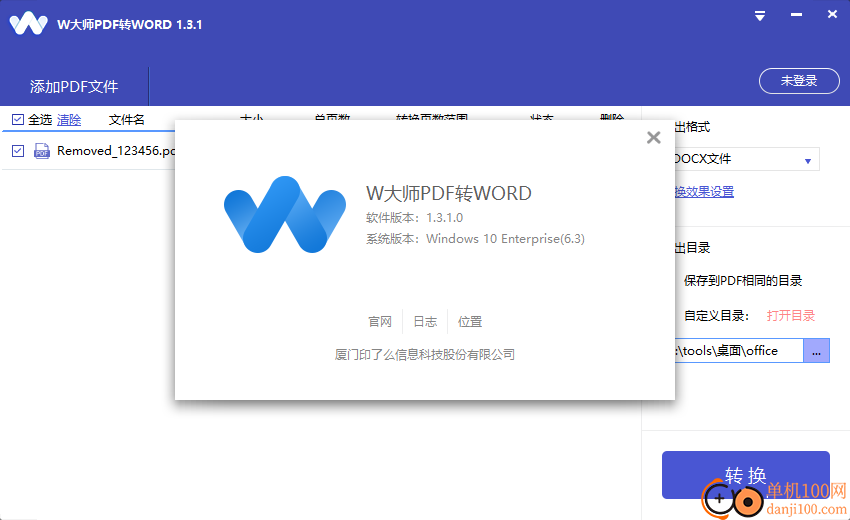The width and height of the screenshot is (850, 520).
Task: Click the 打开目录 link
Action: pos(790,316)
